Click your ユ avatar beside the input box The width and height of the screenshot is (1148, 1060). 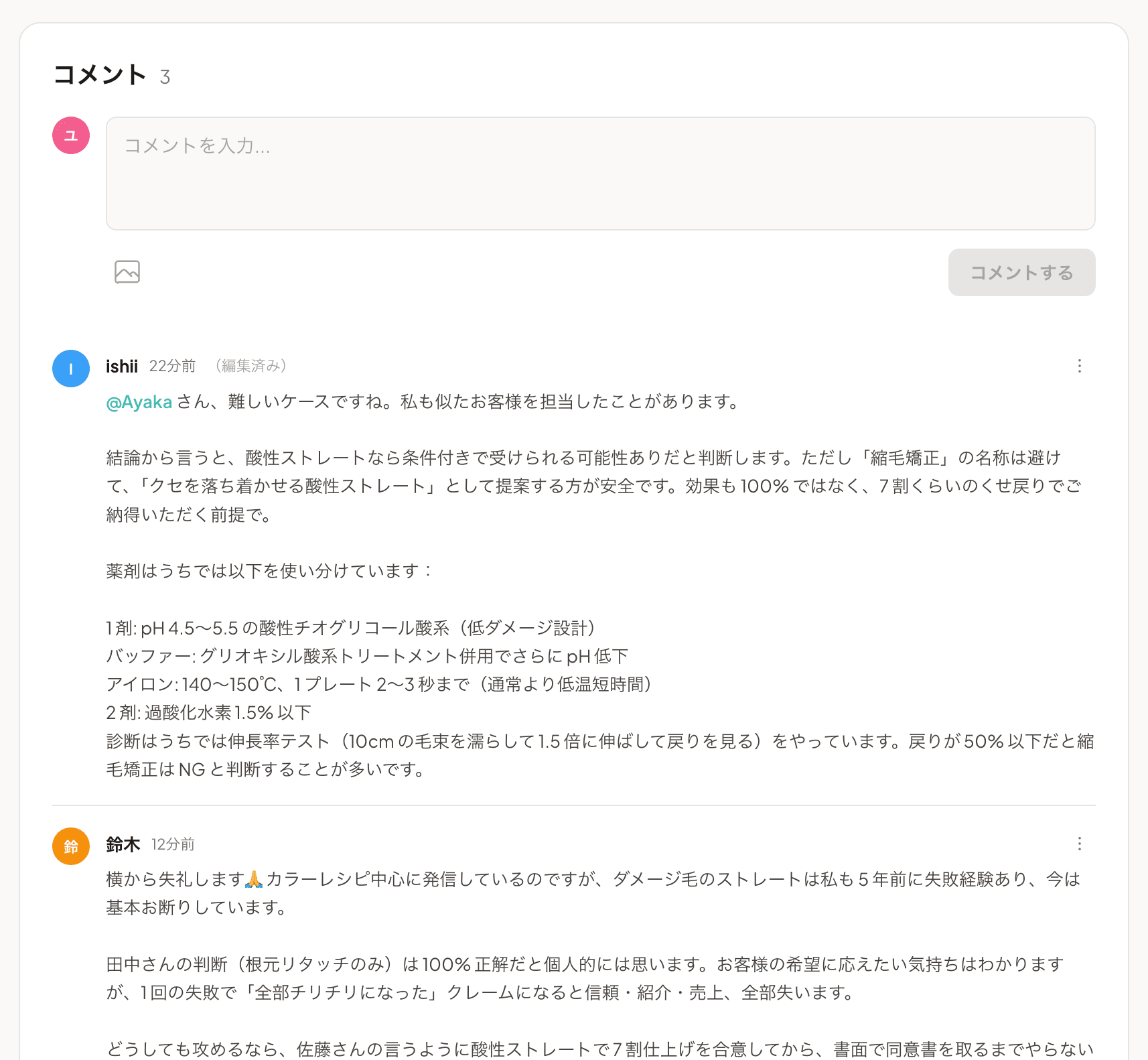click(70, 135)
